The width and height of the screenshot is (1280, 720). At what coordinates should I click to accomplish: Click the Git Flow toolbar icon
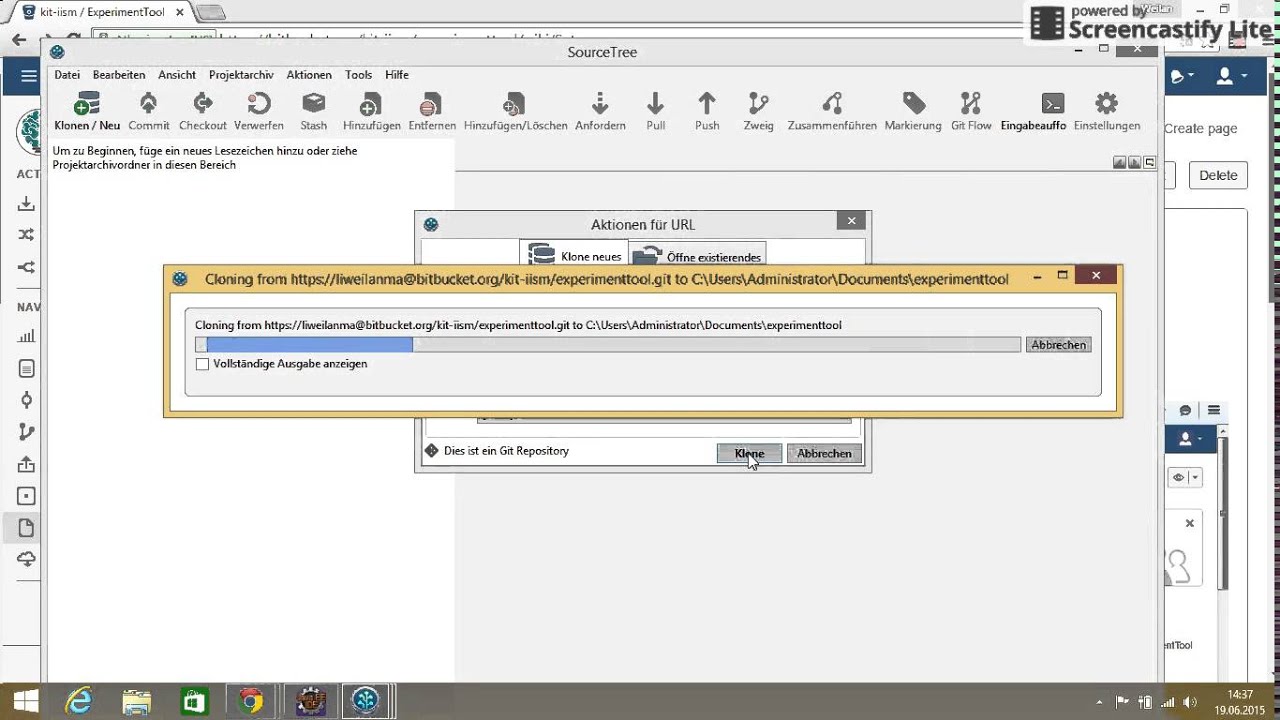(x=971, y=111)
